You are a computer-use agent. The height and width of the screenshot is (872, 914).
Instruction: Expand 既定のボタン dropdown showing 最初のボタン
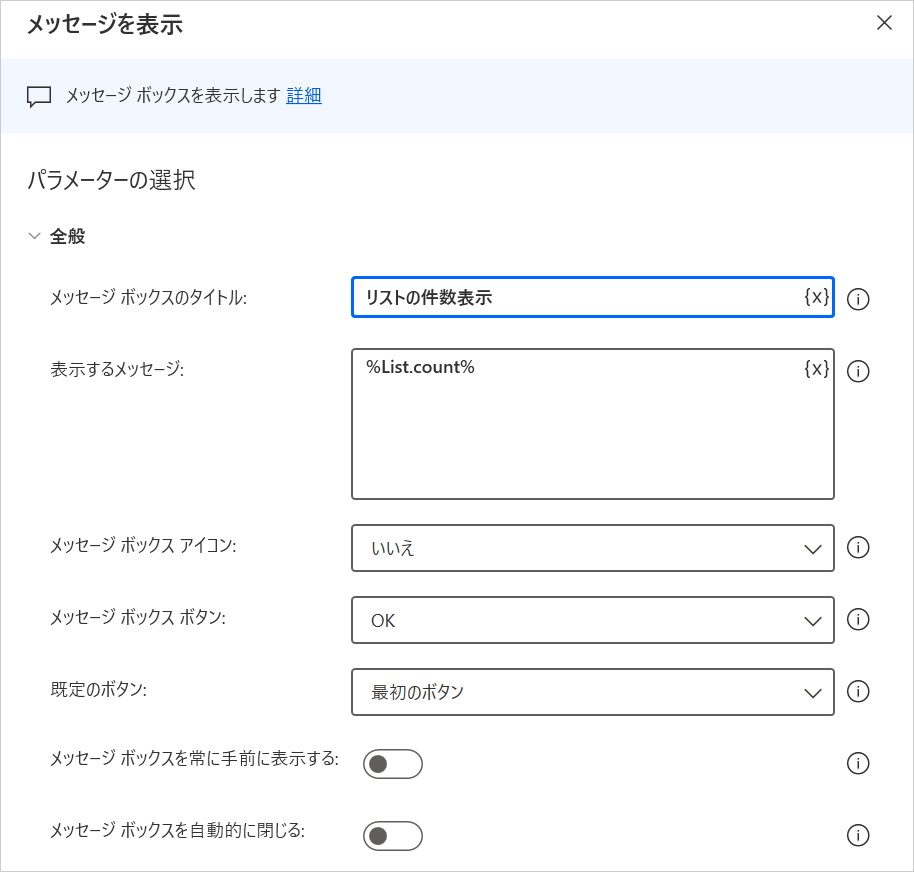[592, 692]
